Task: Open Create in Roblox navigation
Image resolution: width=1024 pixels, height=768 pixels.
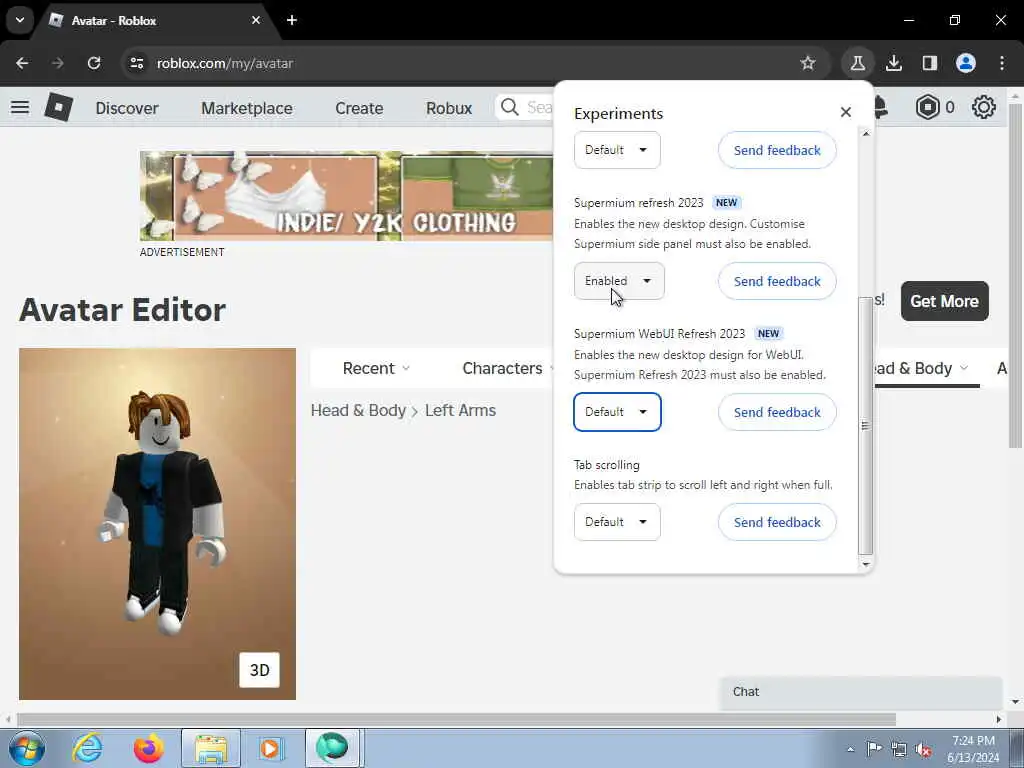Action: click(359, 108)
